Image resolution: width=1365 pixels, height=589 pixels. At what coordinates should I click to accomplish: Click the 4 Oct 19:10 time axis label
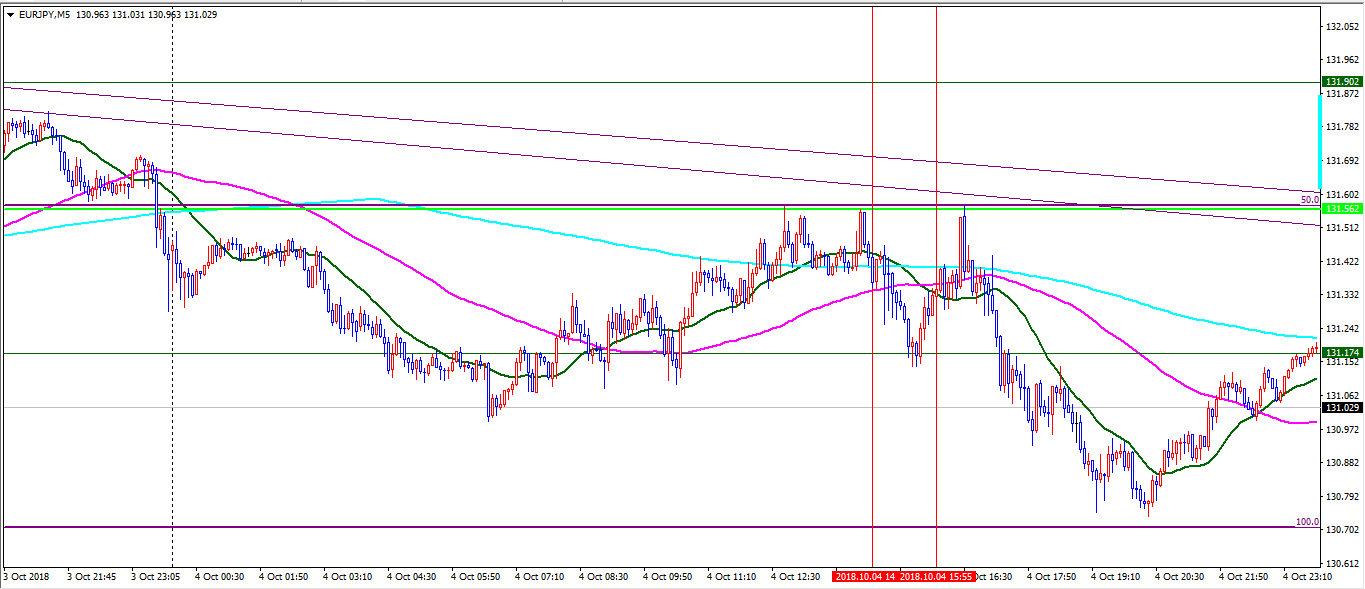point(1116,577)
